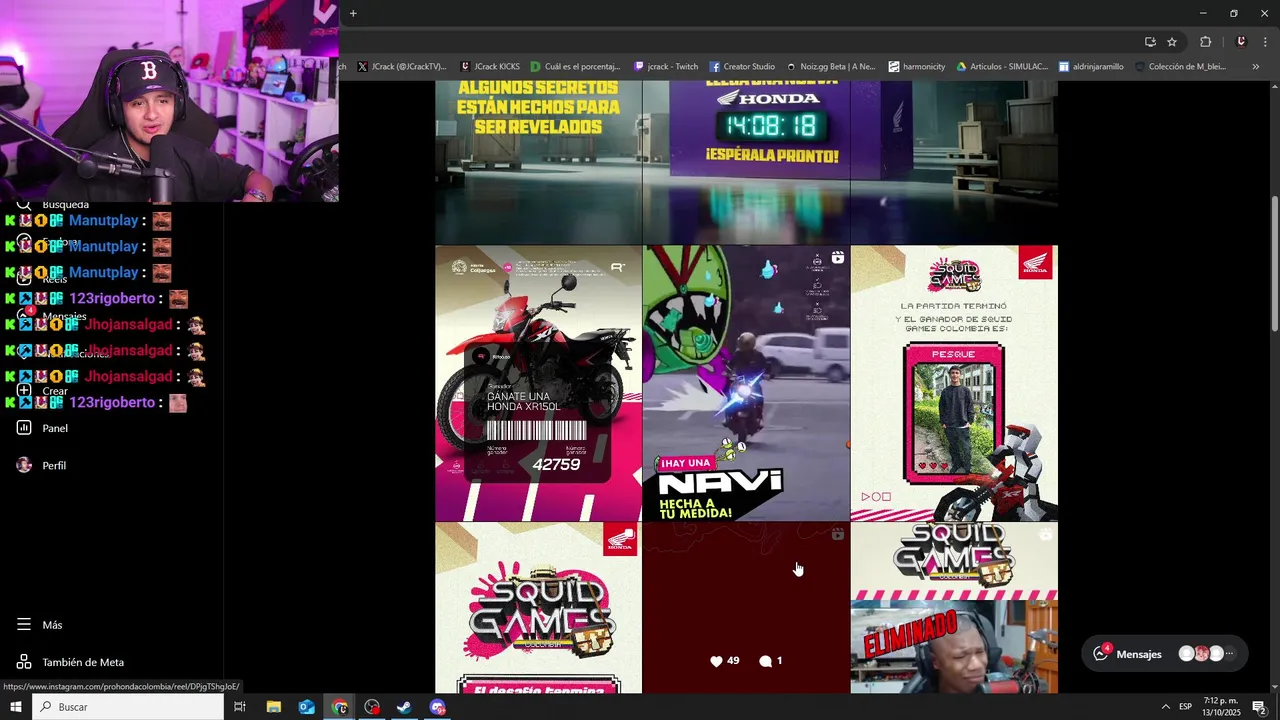1280x720 pixels.
Task: Open the jcrack - Twitch bookmark
Action: click(x=666, y=67)
